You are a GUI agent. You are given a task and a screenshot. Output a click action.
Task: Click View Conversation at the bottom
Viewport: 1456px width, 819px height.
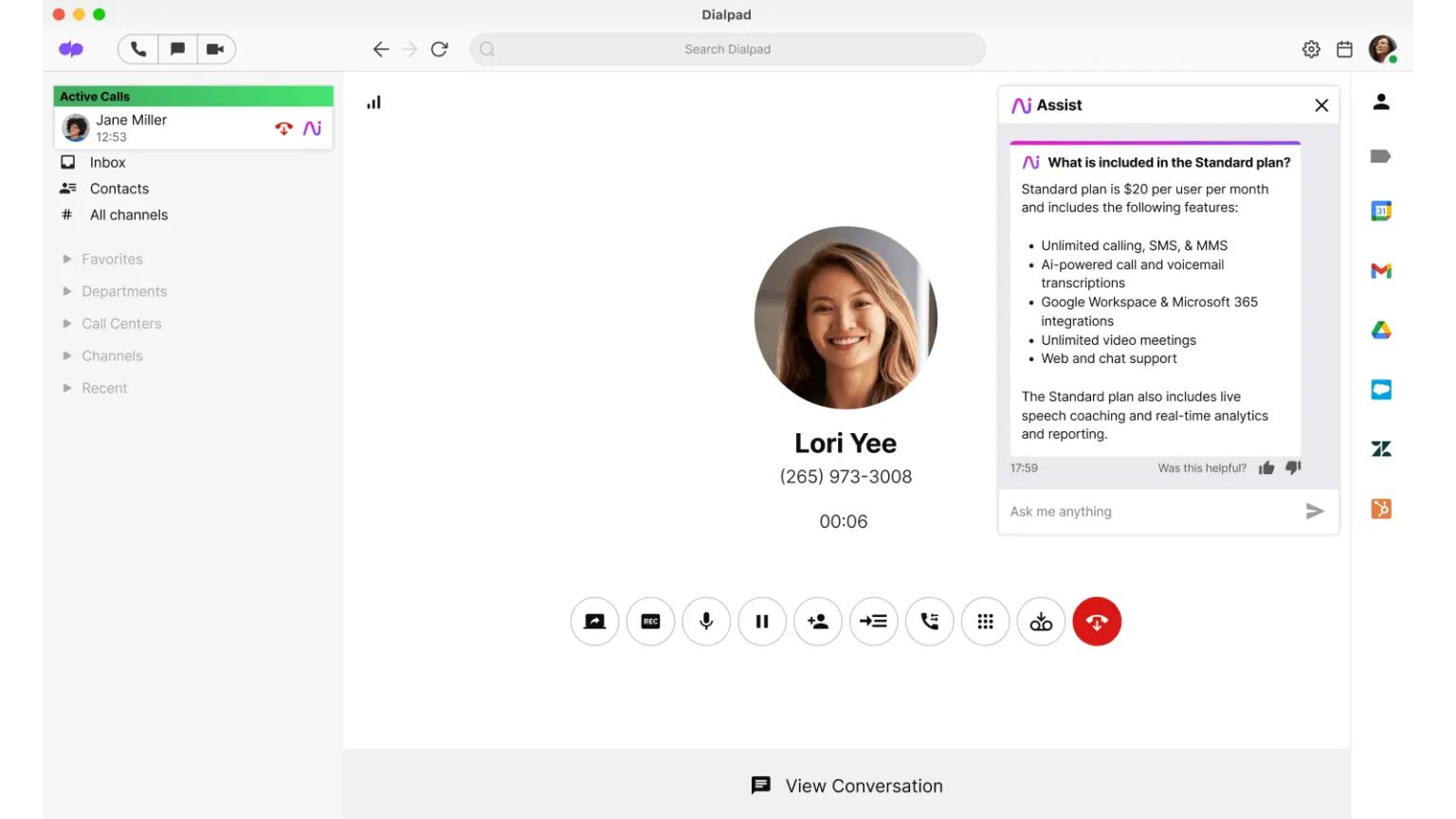tap(846, 786)
